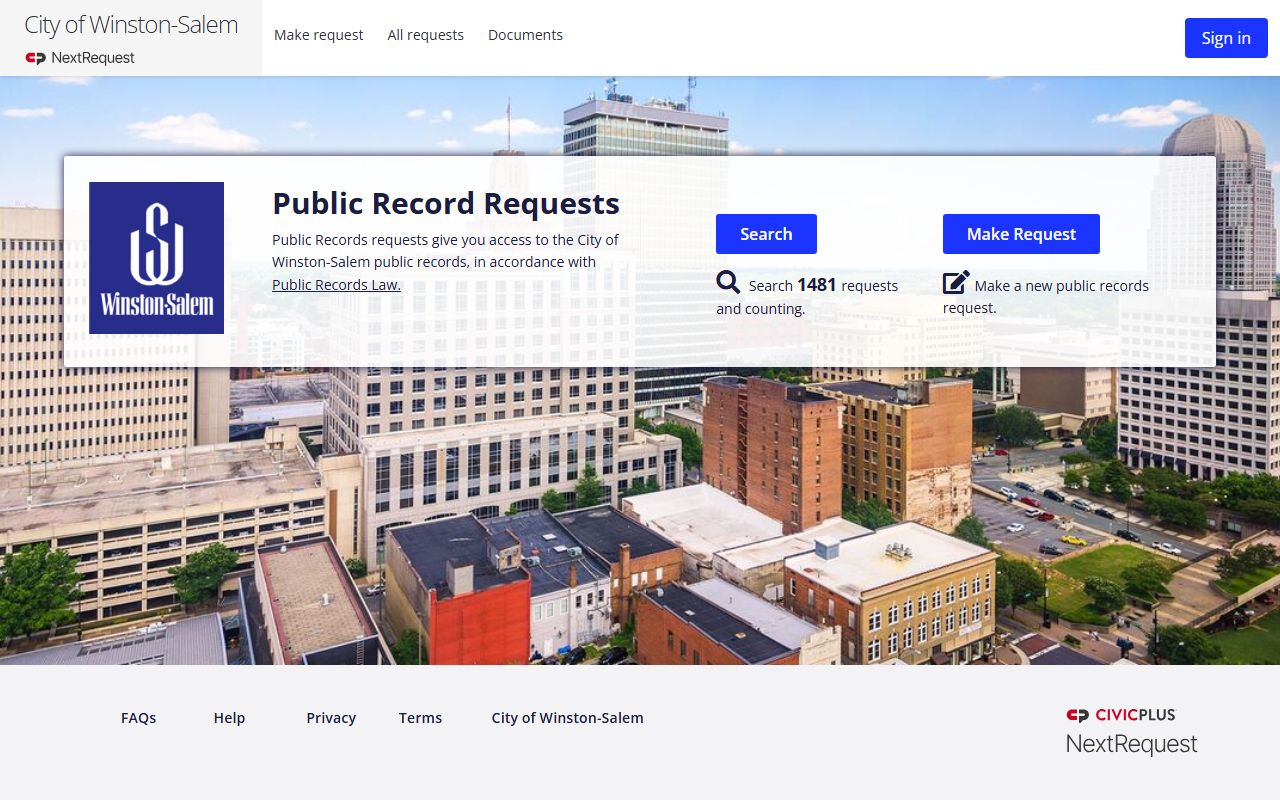This screenshot has height=800, width=1280.
Task: Open the City of Winston-Salem footer link
Action: point(567,718)
